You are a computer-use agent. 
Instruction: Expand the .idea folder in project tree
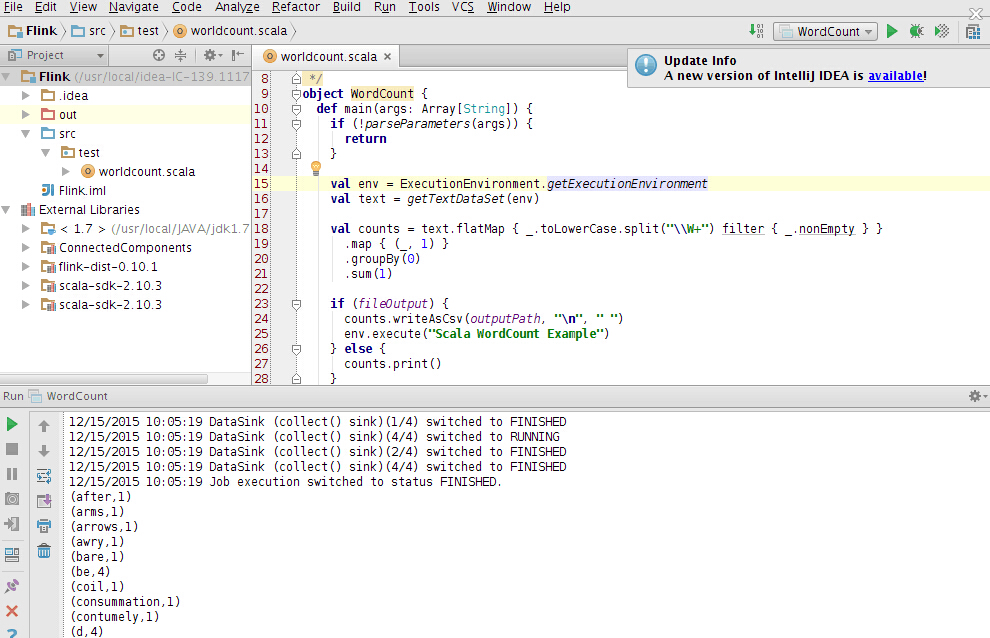tap(26, 95)
